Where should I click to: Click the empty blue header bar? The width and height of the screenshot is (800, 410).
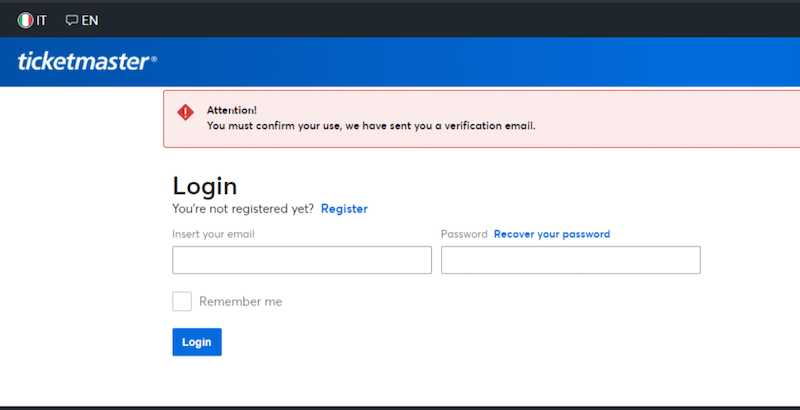point(480,62)
